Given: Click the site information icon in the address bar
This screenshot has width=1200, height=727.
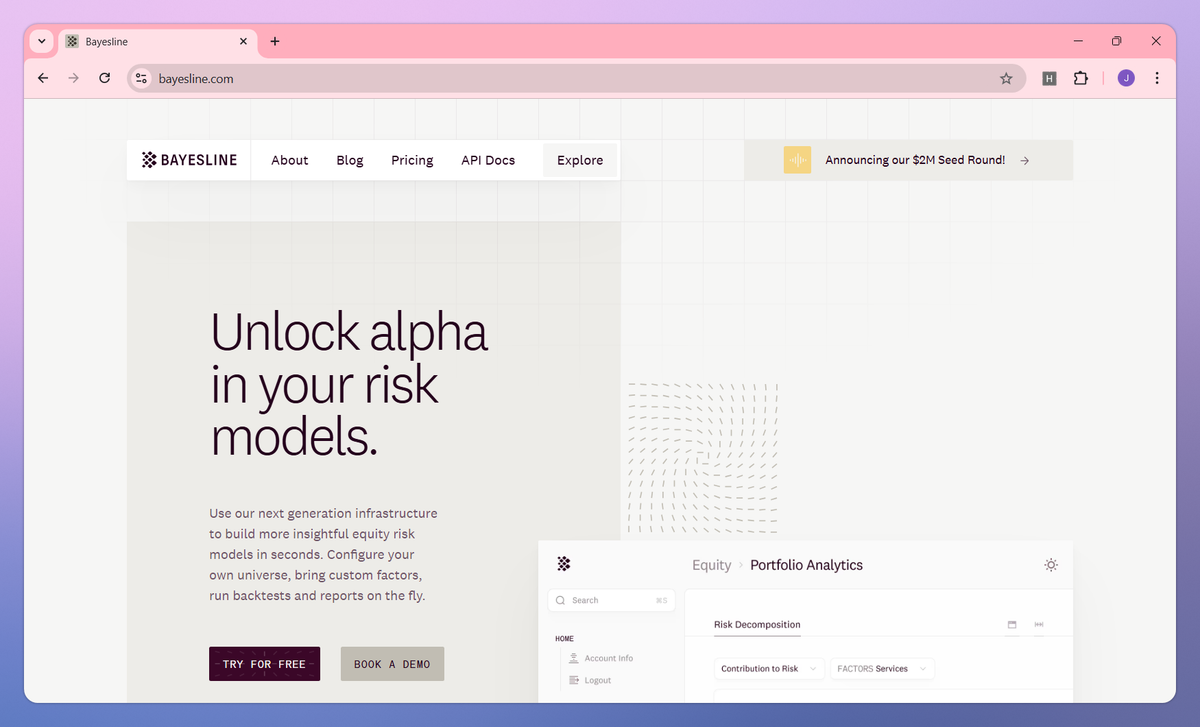Looking at the screenshot, I should pos(141,78).
